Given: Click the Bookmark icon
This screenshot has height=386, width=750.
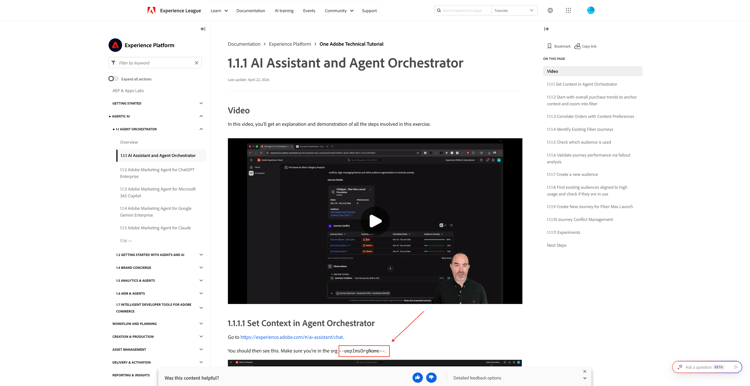Looking at the screenshot, I should [549, 46].
